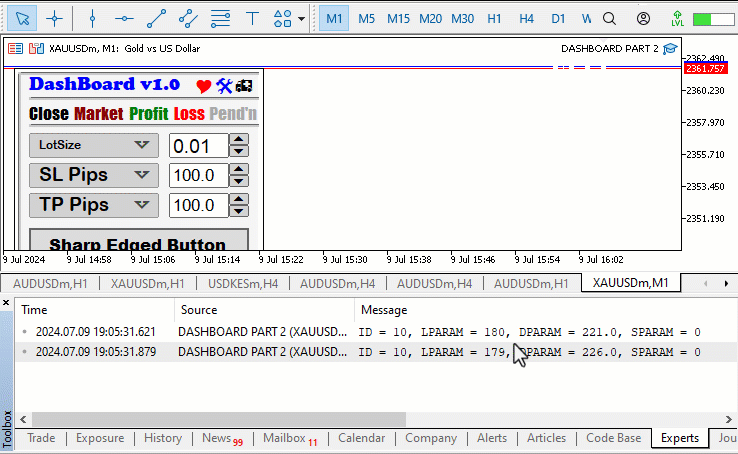The height and width of the screenshot is (454, 738).
Task: Toggle the M30 timeframe button
Action: [x=462, y=18]
